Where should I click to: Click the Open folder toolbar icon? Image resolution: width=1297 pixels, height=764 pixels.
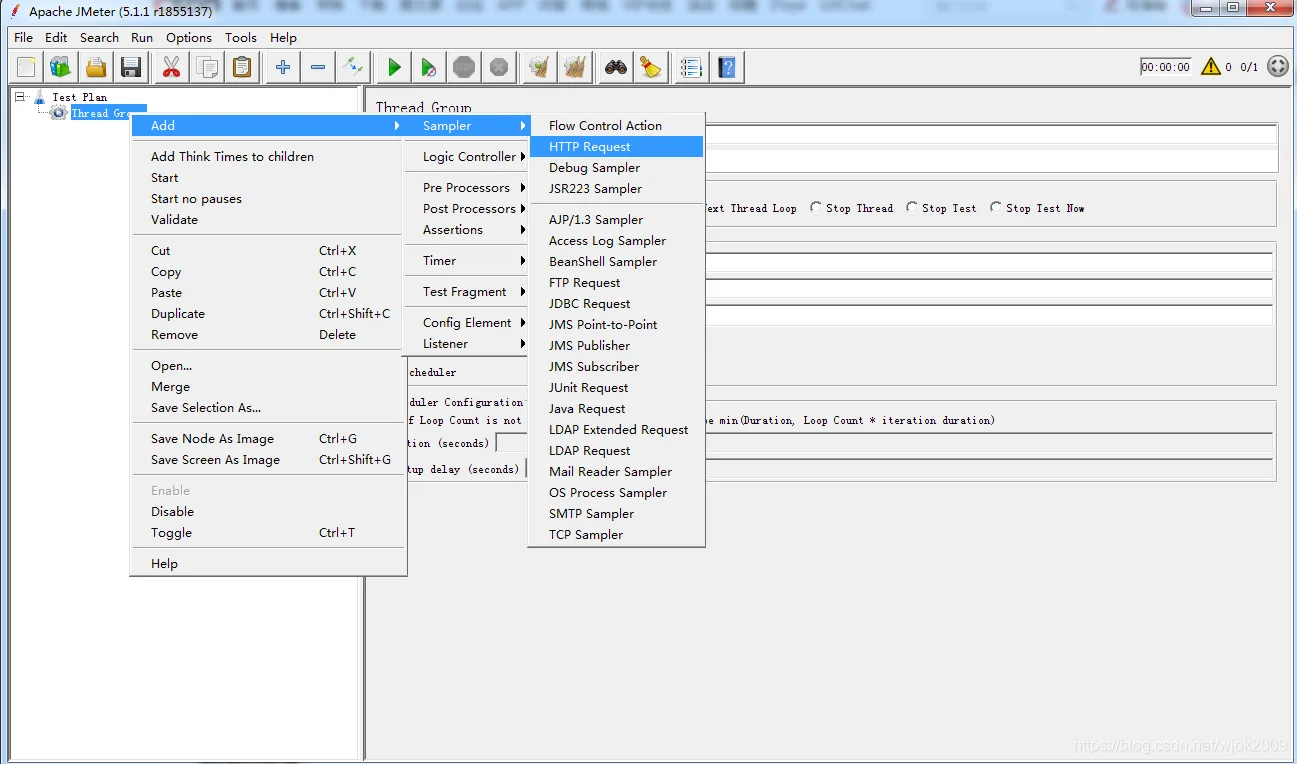tap(95, 67)
